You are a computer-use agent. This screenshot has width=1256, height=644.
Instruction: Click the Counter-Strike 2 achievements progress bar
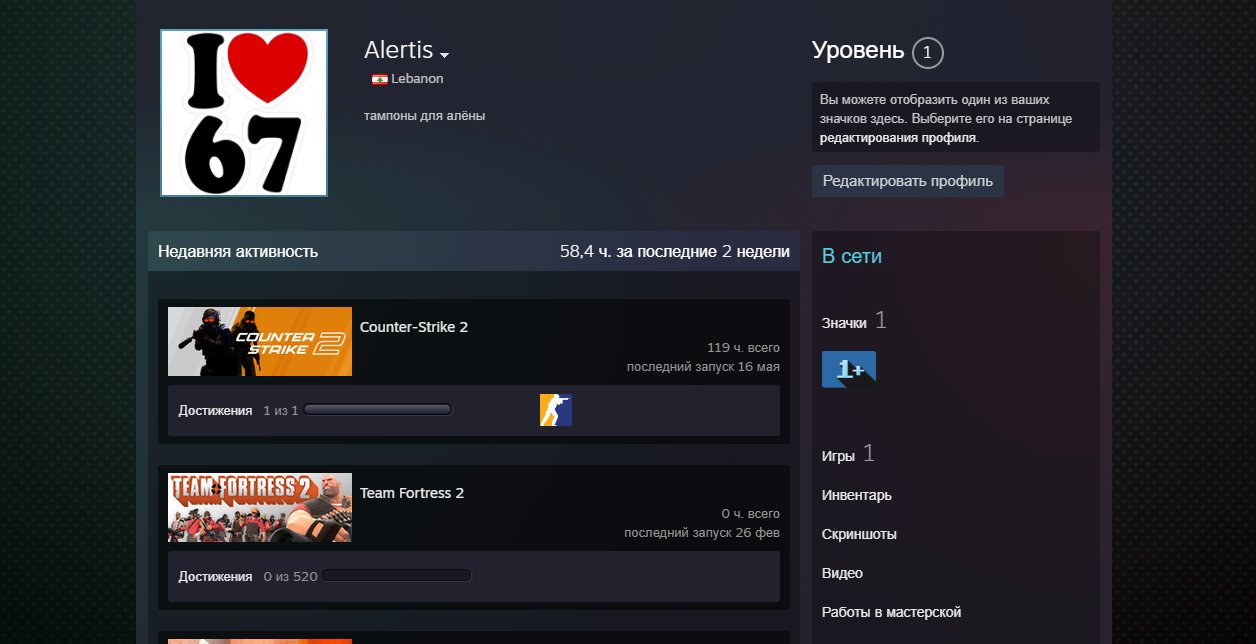pos(378,410)
